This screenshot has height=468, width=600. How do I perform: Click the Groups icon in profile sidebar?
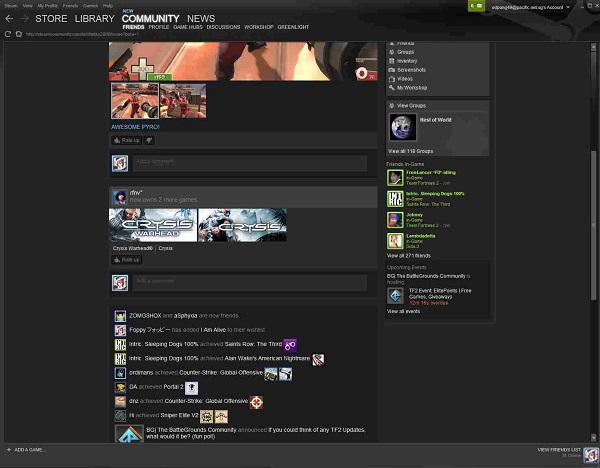392,52
